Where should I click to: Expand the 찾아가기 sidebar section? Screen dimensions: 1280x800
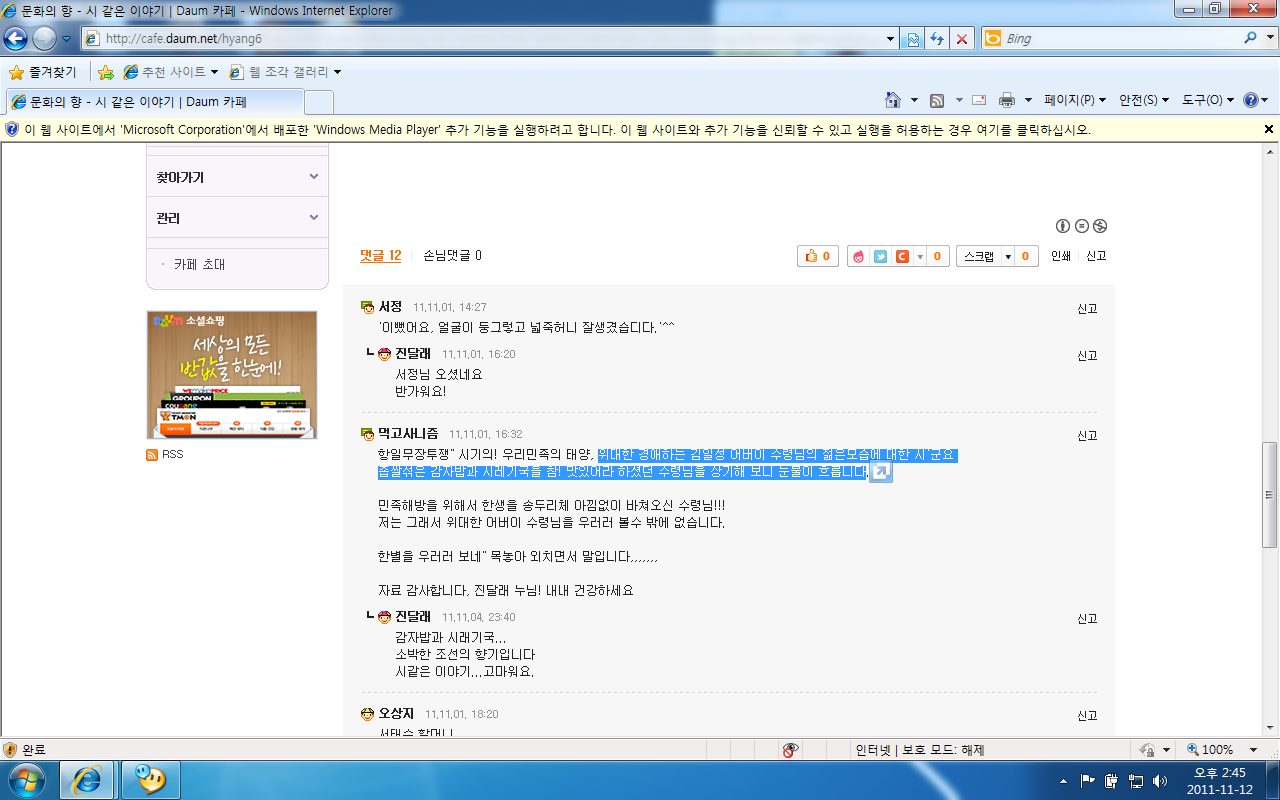[313, 177]
